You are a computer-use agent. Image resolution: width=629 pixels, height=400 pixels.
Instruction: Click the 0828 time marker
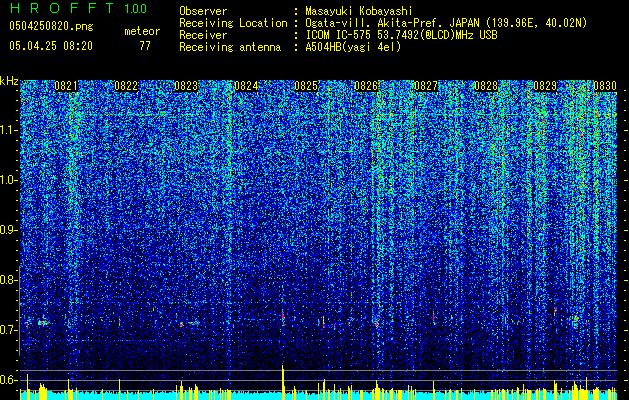486,86
